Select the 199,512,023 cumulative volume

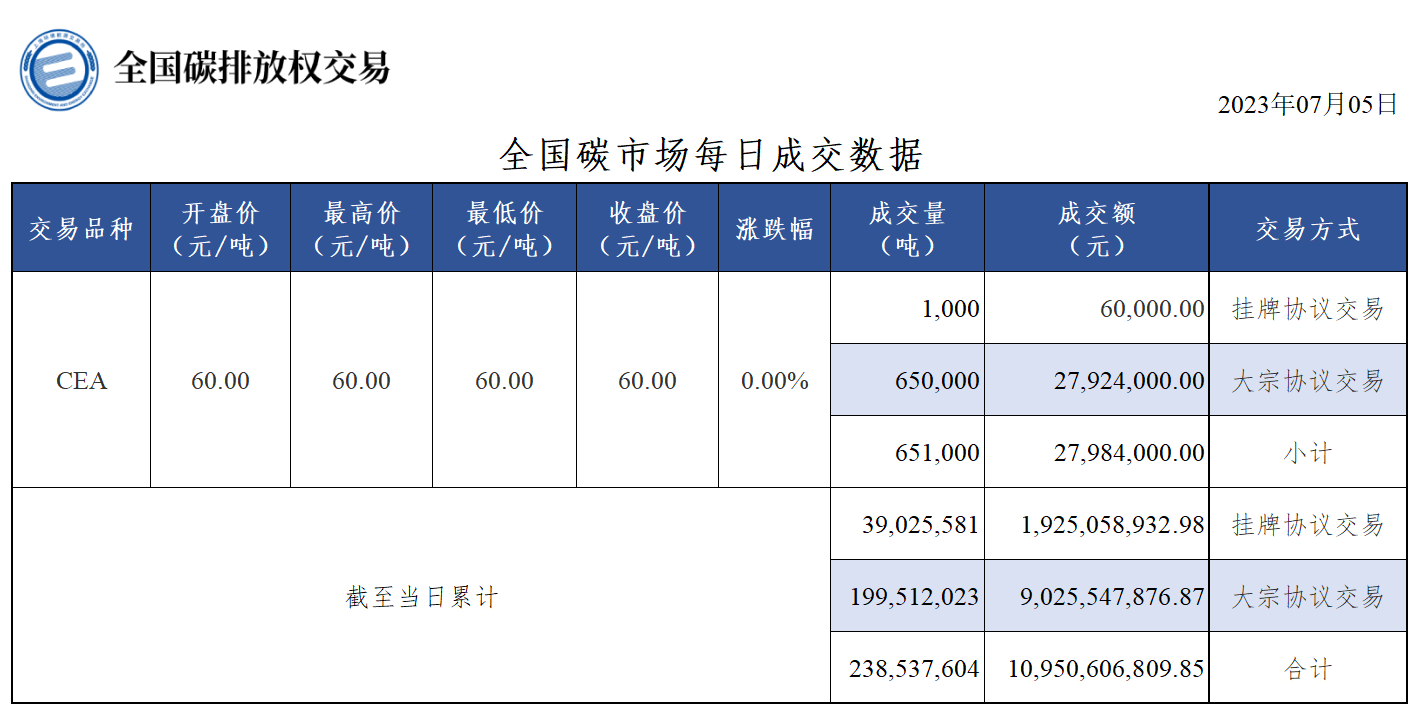point(908,597)
